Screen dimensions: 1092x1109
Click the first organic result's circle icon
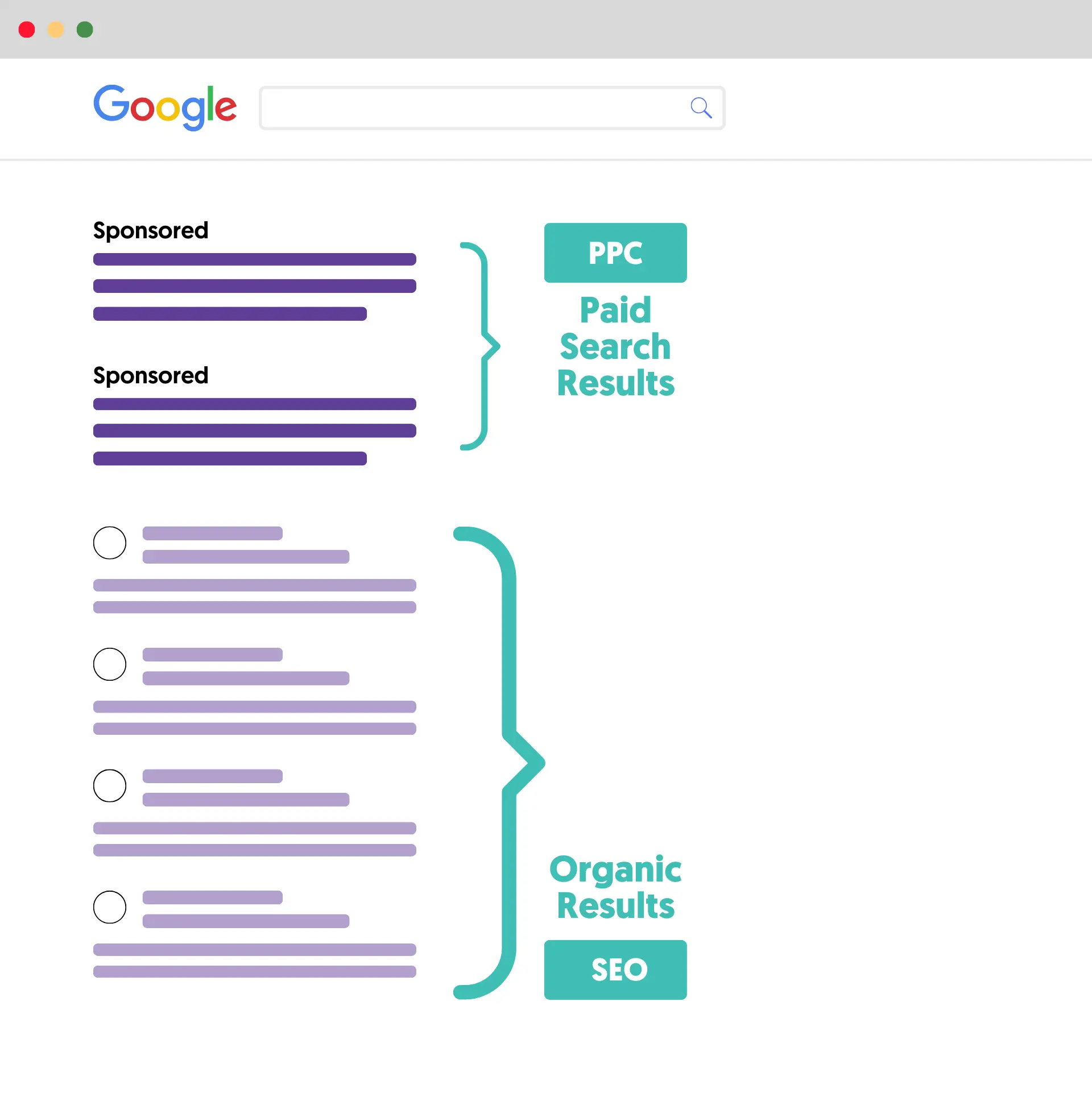pyautogui.click(x=110, y=543)
